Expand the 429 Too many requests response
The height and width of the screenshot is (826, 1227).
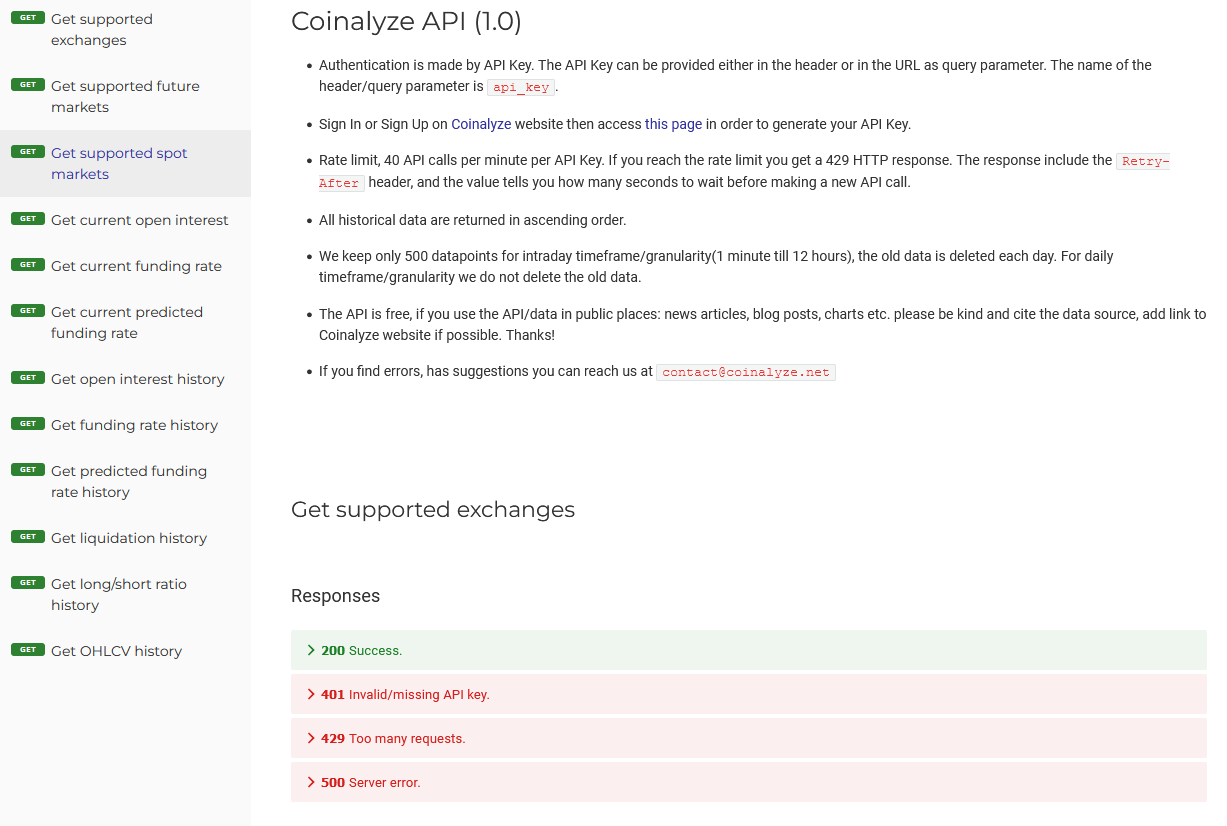click(748, 738)
